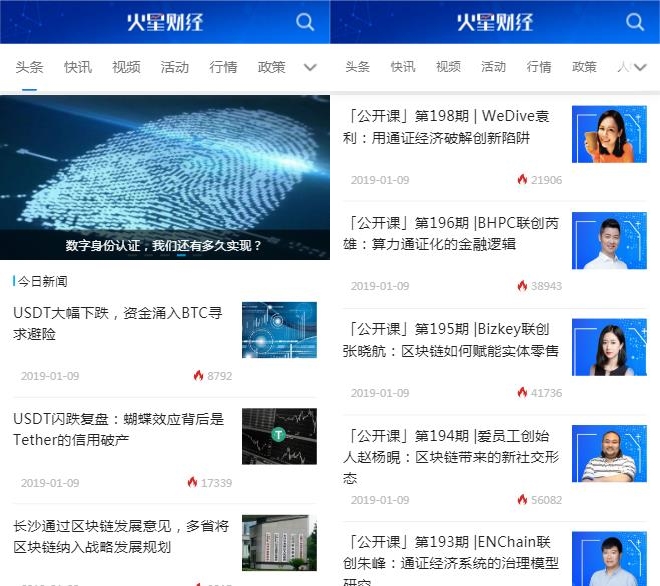
Task: Select 视频 tab in left panel
Action: click(126, 67)
